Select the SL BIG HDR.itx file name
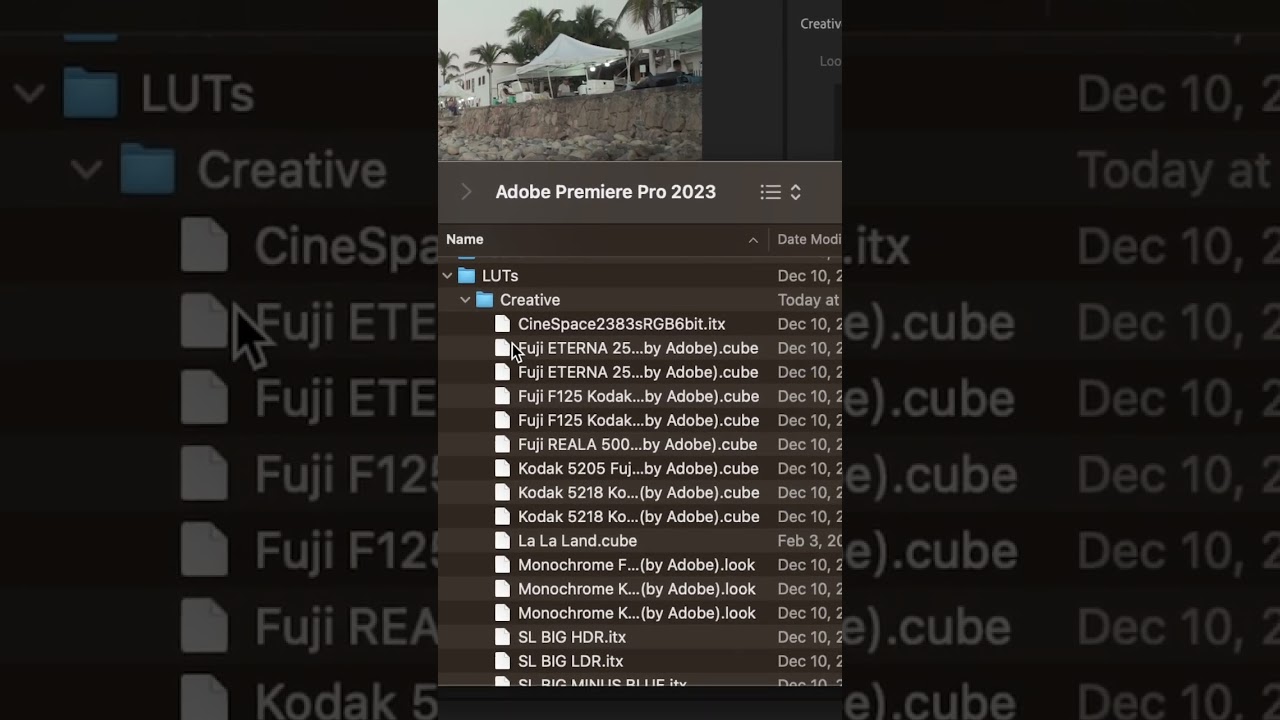 pyautogui.click(x=572, y=637)
